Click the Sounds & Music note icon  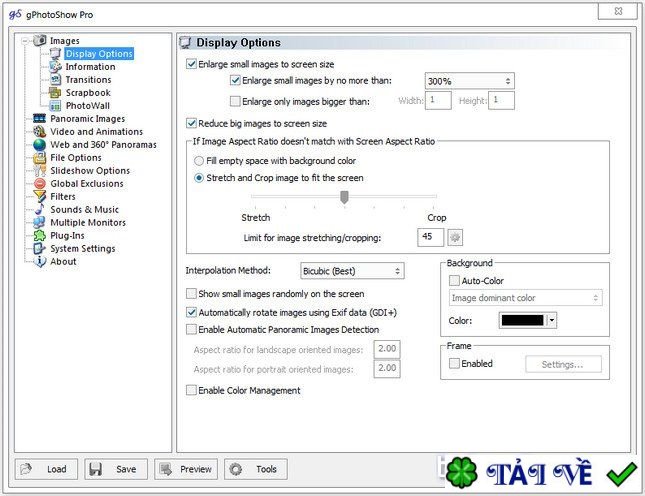coord(39,210)
